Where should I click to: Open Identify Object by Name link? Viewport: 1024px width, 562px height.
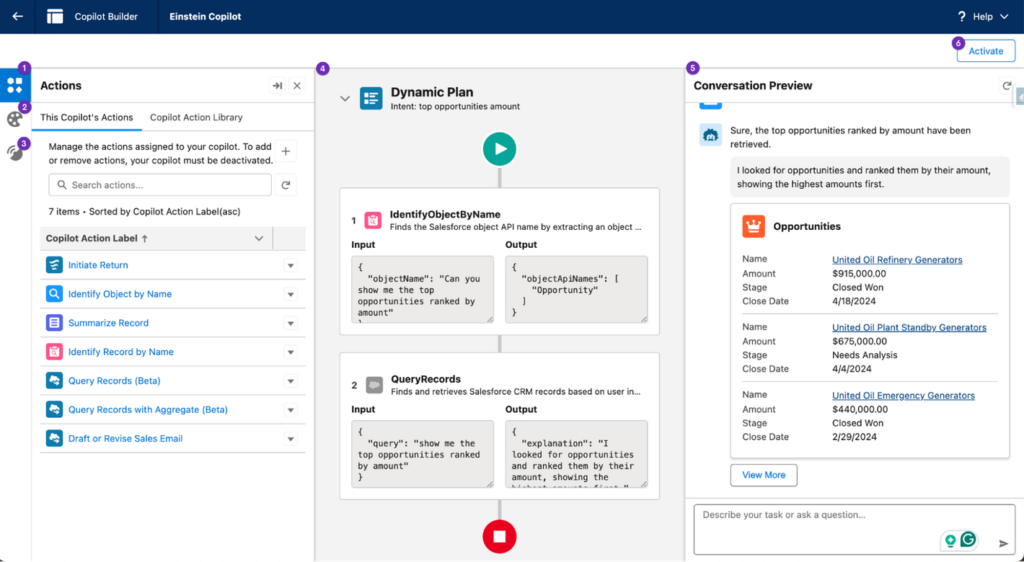(120, 294)
